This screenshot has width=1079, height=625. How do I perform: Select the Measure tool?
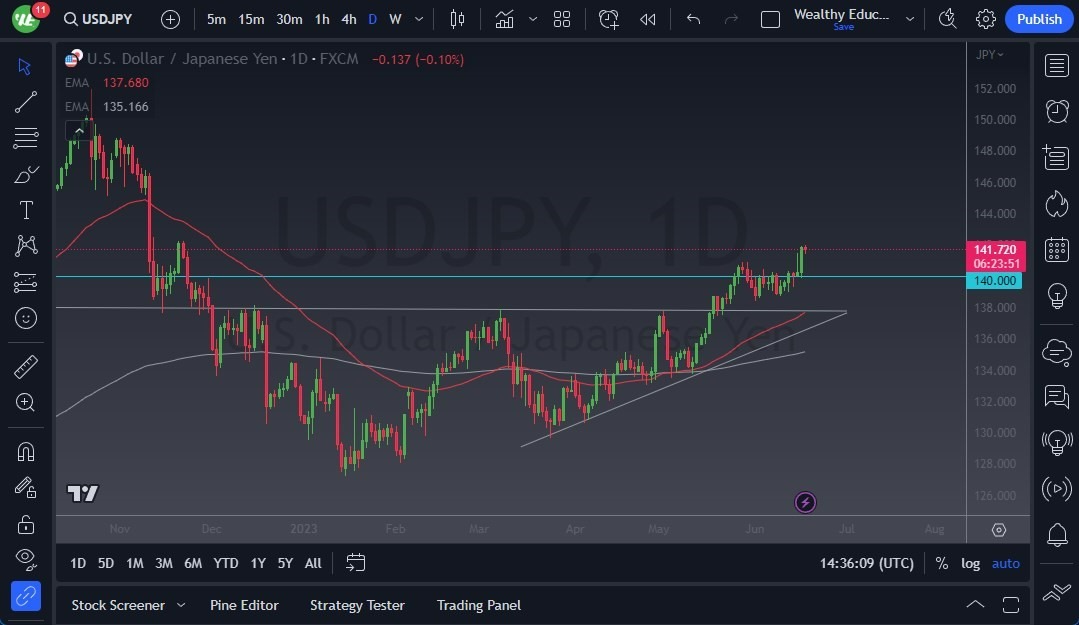(25, 366)
